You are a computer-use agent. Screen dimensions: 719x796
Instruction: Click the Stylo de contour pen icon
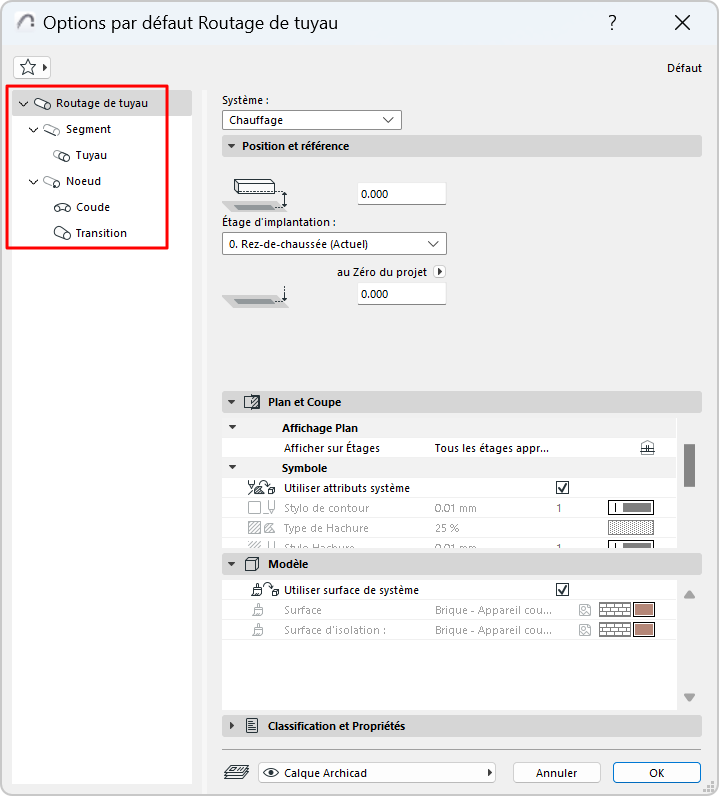pos(262,508)
